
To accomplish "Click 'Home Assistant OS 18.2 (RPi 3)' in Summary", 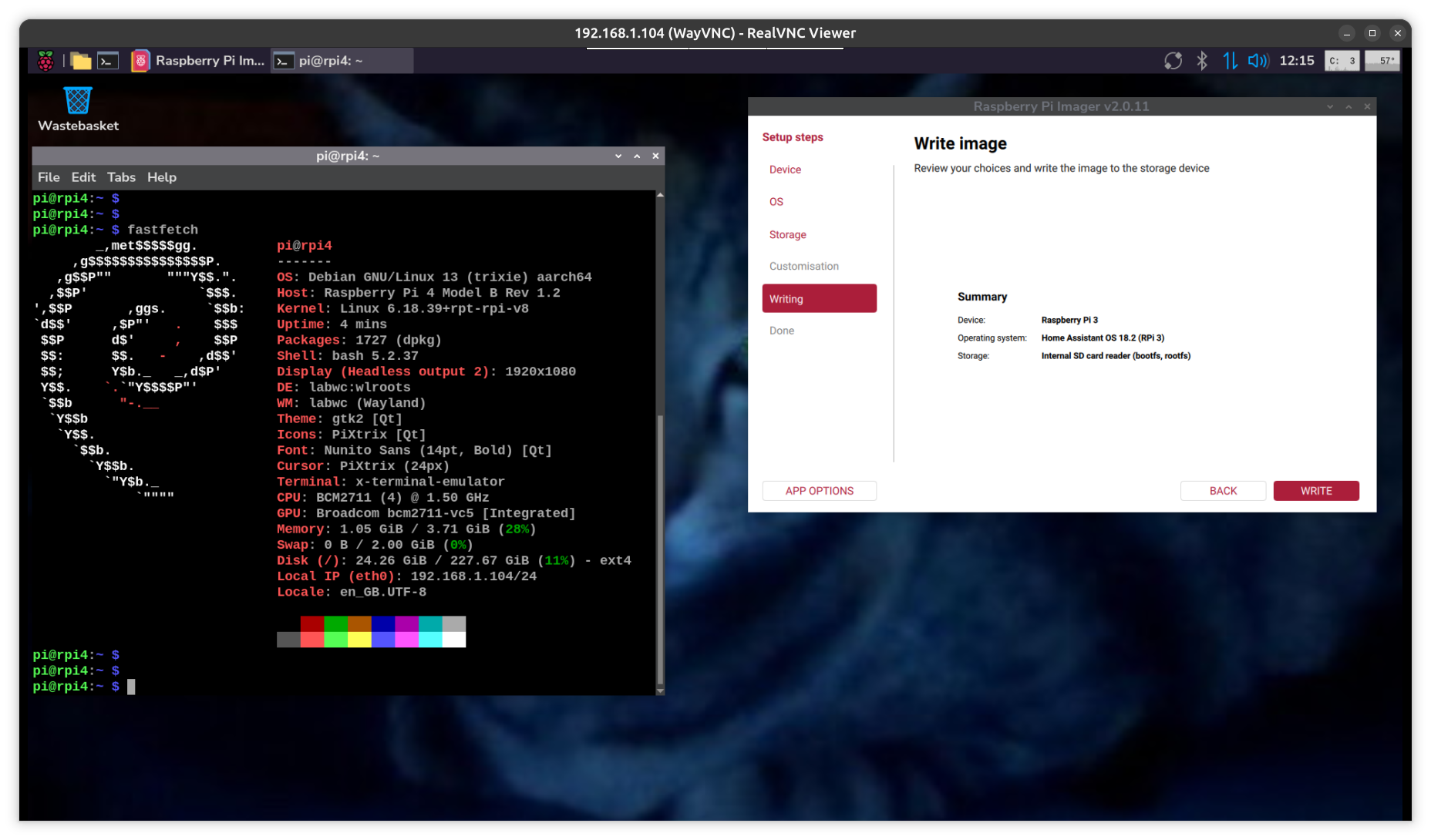I will (1103, 338).
